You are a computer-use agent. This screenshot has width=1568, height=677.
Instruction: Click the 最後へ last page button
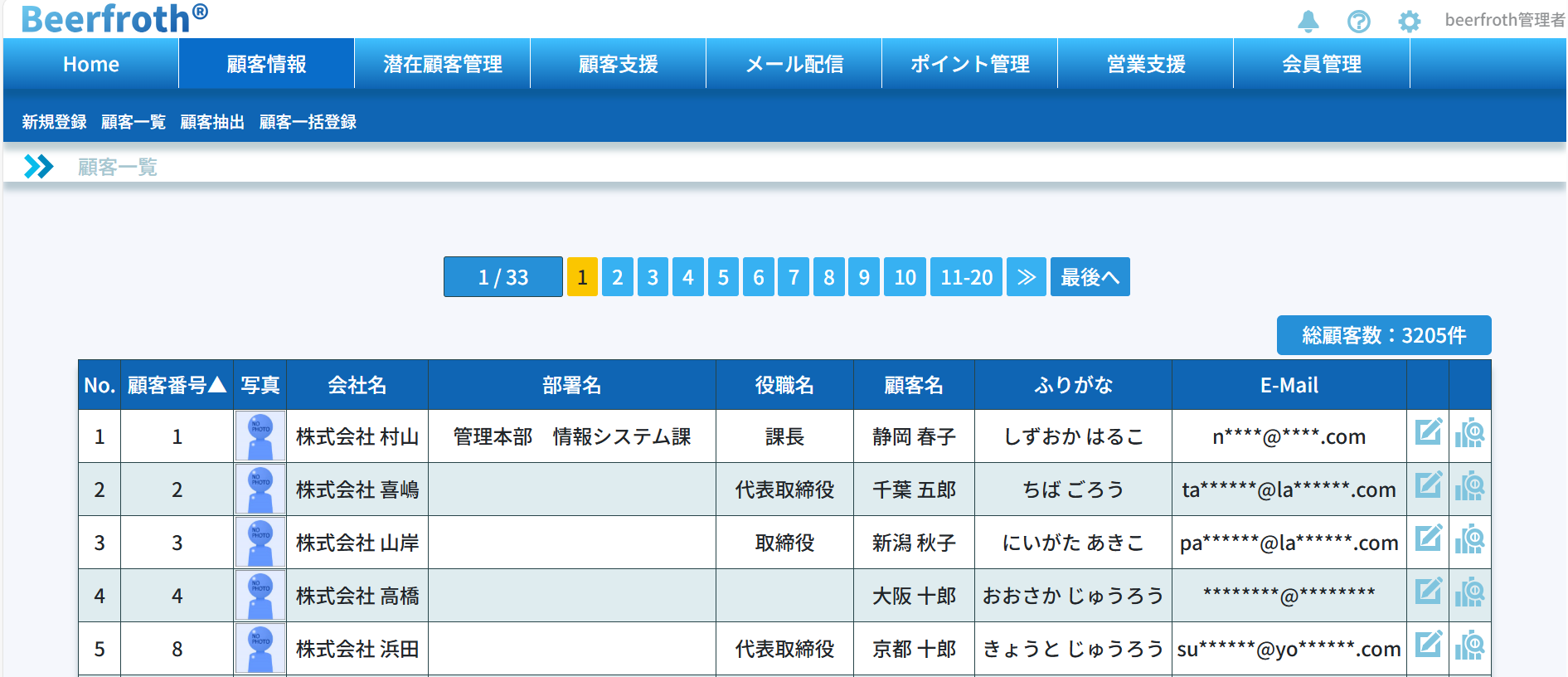tap(1090, 277)
